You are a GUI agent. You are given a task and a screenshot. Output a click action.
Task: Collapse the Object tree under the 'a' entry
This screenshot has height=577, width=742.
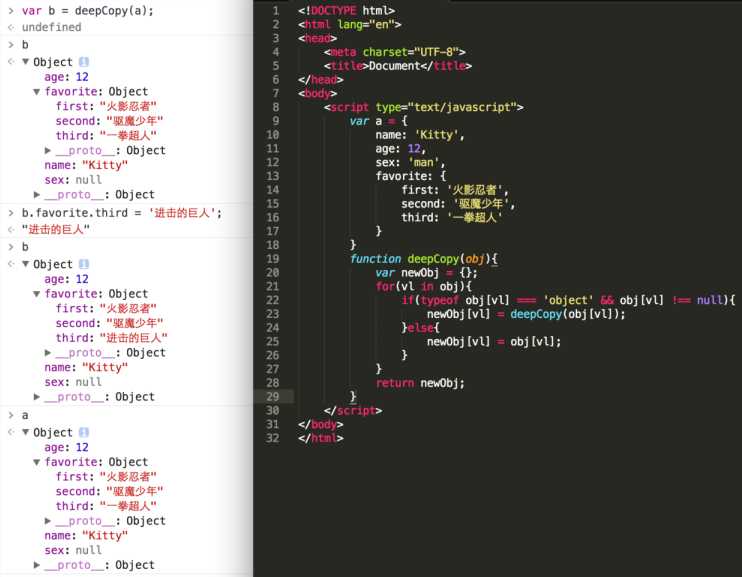point(26,432)
